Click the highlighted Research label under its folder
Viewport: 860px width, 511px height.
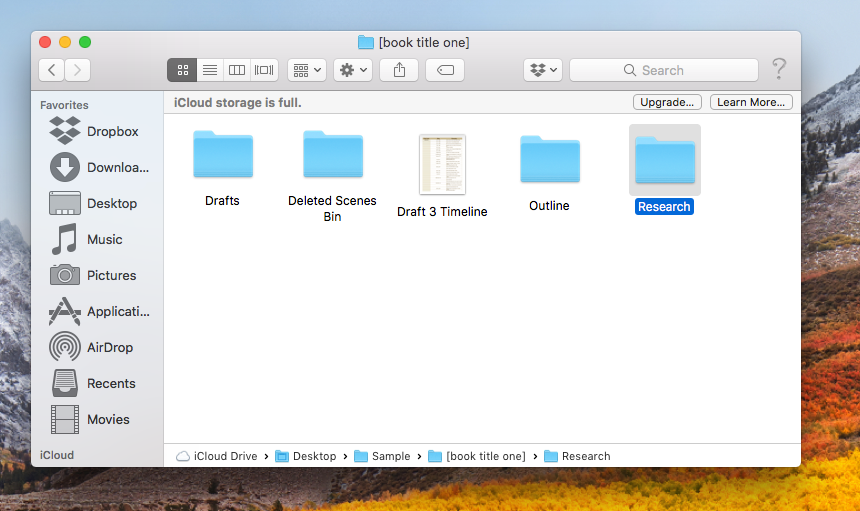664,207
